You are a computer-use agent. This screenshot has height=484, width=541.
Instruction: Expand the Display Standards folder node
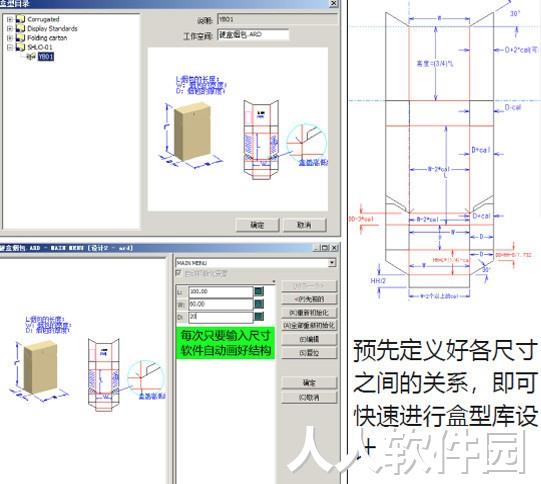coord(10,29)
